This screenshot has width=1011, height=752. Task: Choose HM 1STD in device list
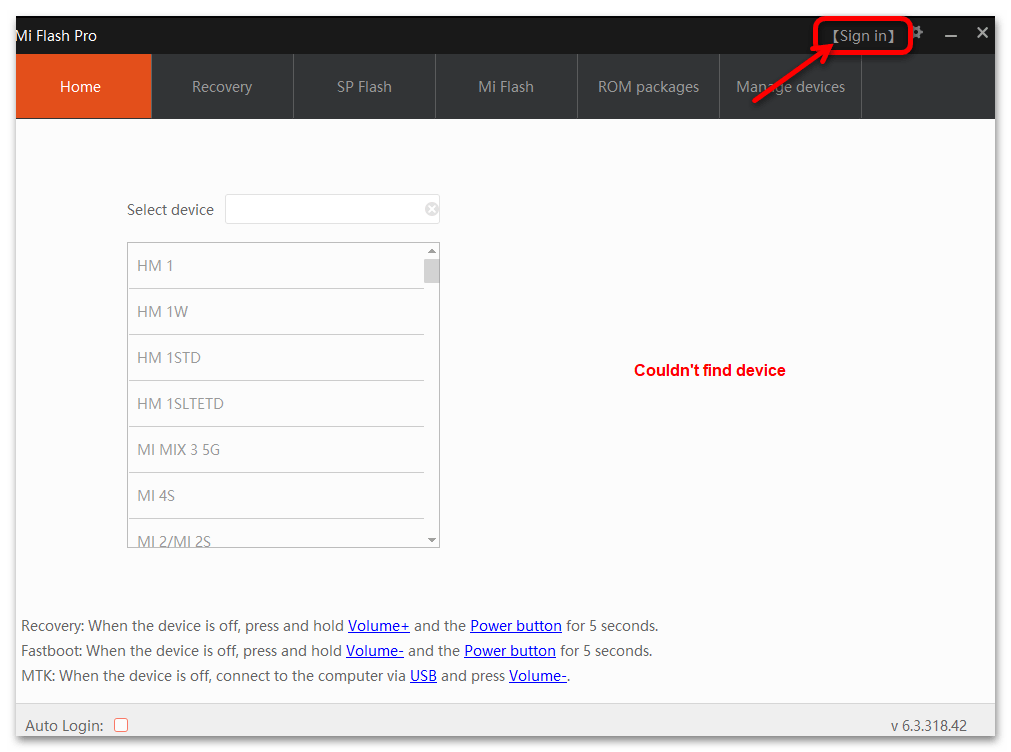pyautogui.click(x=276, y=357)
